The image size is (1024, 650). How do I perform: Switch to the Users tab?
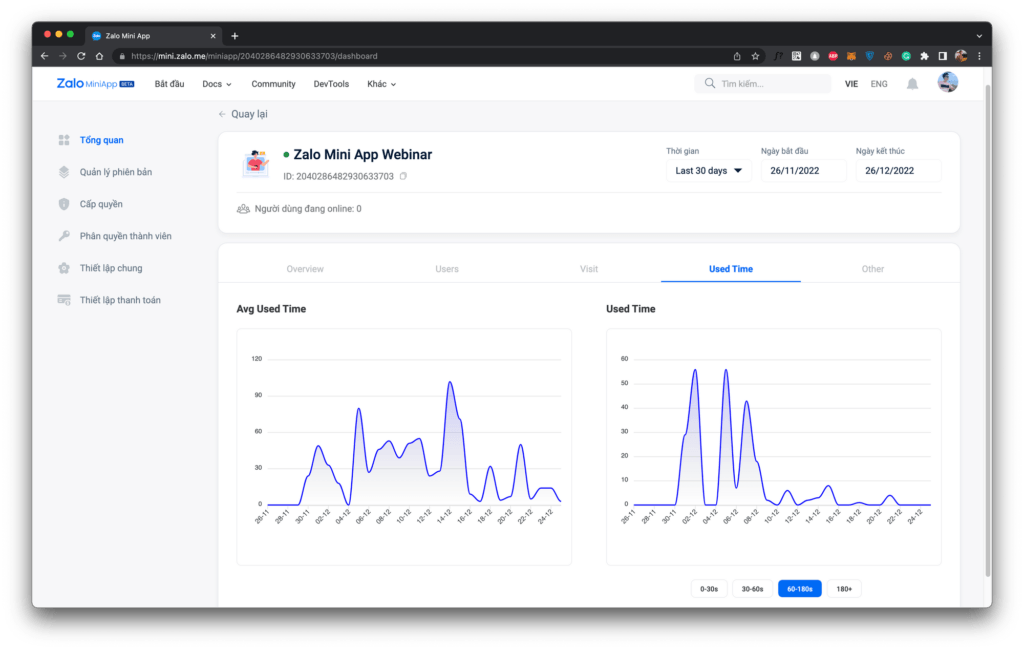pos(447,269)
